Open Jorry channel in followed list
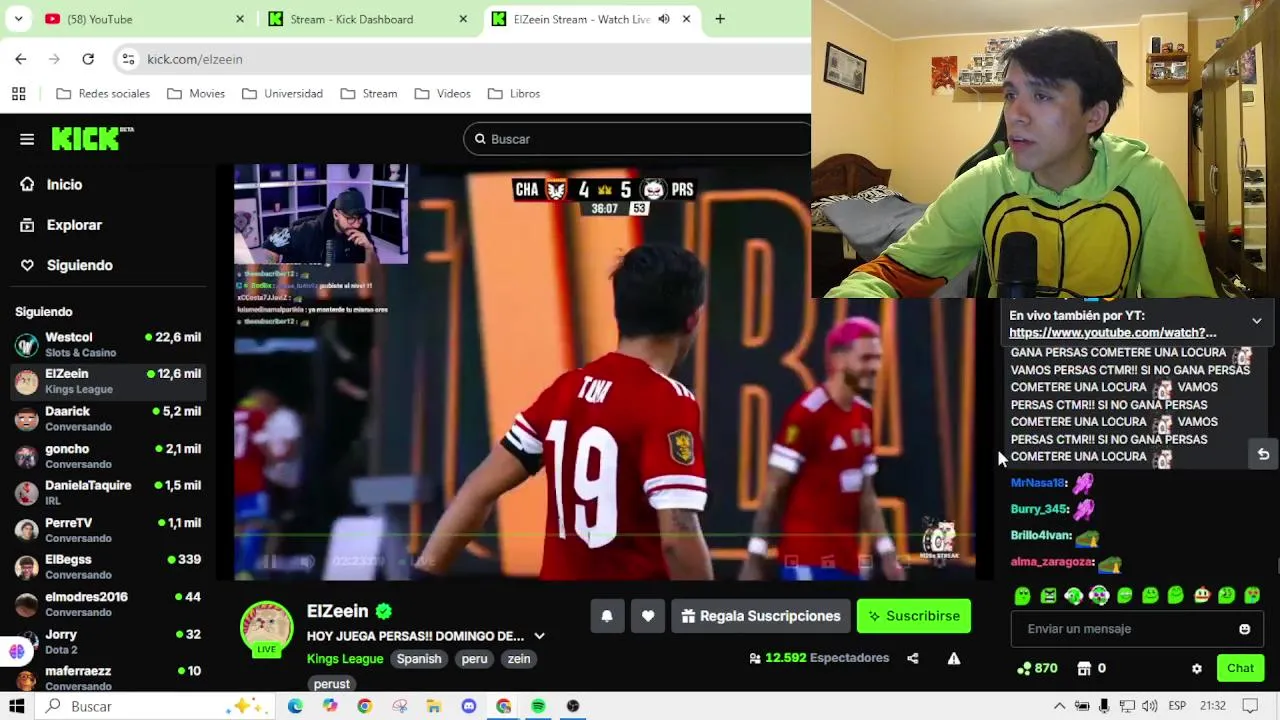The width and height of the screenshot is (1280, 720). tap(108, 641)
